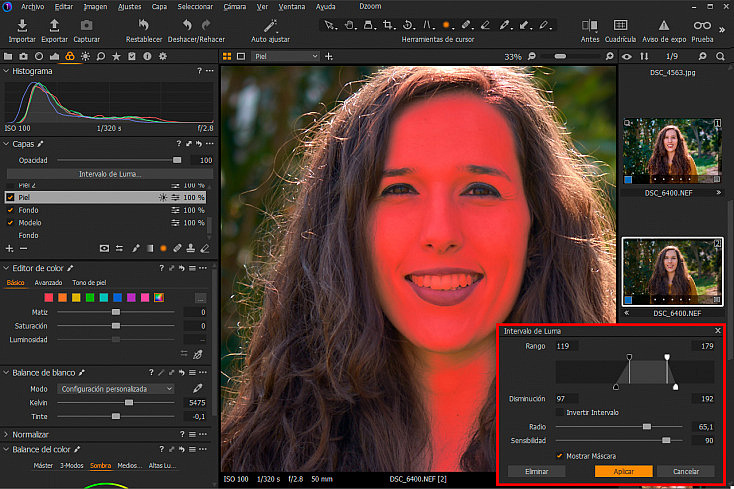Click the Histograma panel help question mark

pos(199,71)
